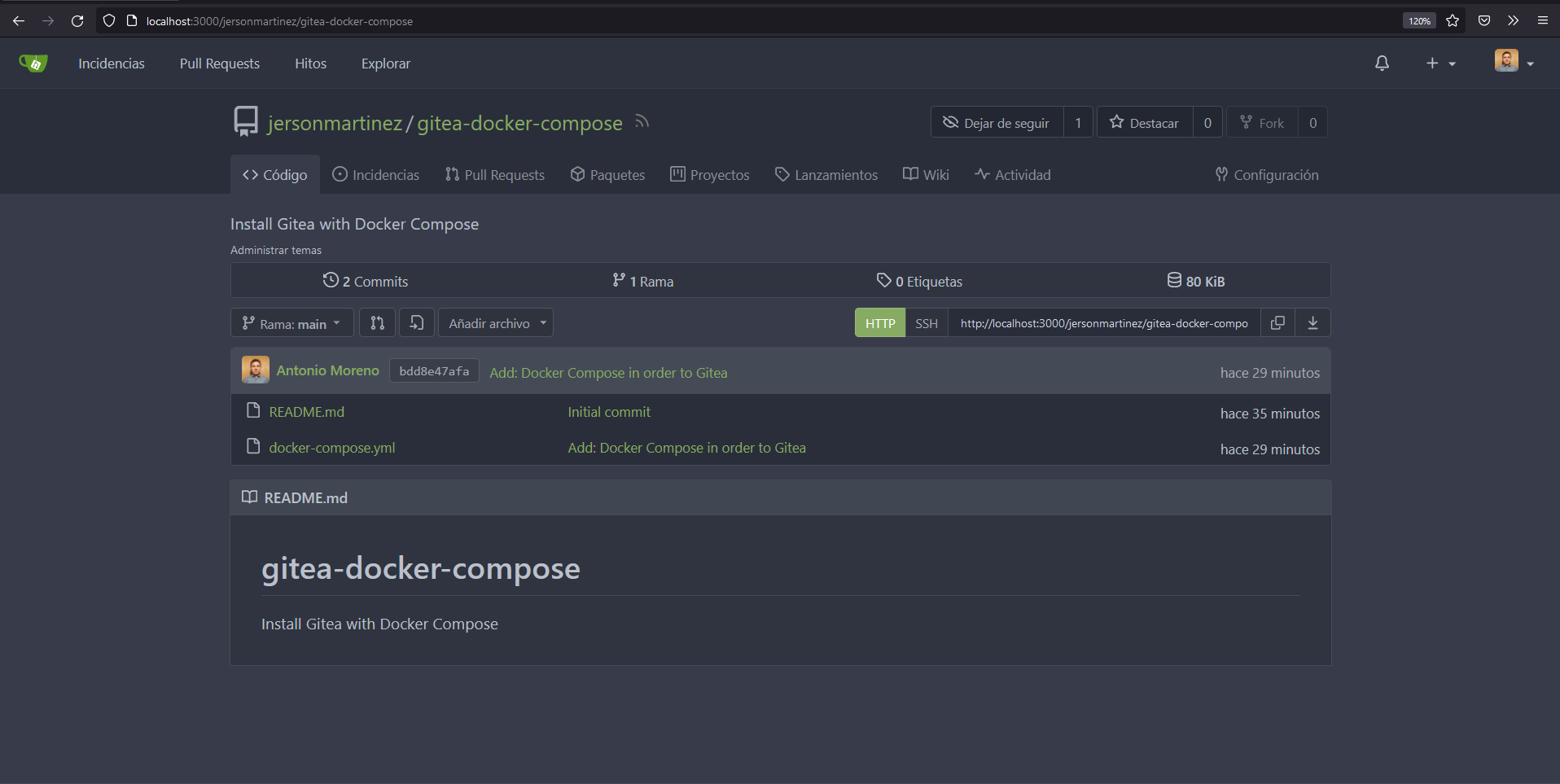Image resolution: width=1560 pixels, height=784 pixels.
Task: Click the user avatar
Action: (1505, 61)
